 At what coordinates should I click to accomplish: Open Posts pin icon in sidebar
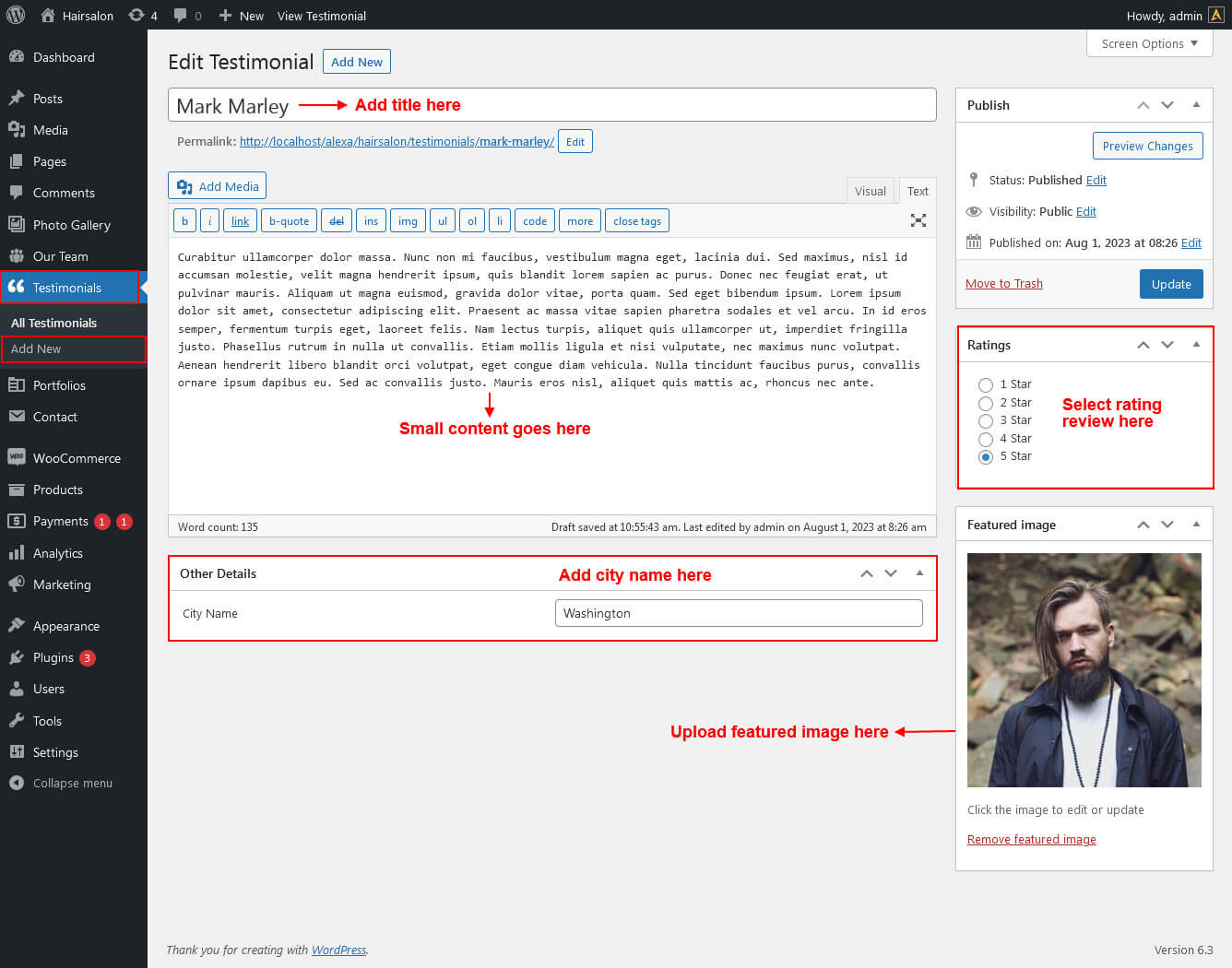click(x=17, y=99)
